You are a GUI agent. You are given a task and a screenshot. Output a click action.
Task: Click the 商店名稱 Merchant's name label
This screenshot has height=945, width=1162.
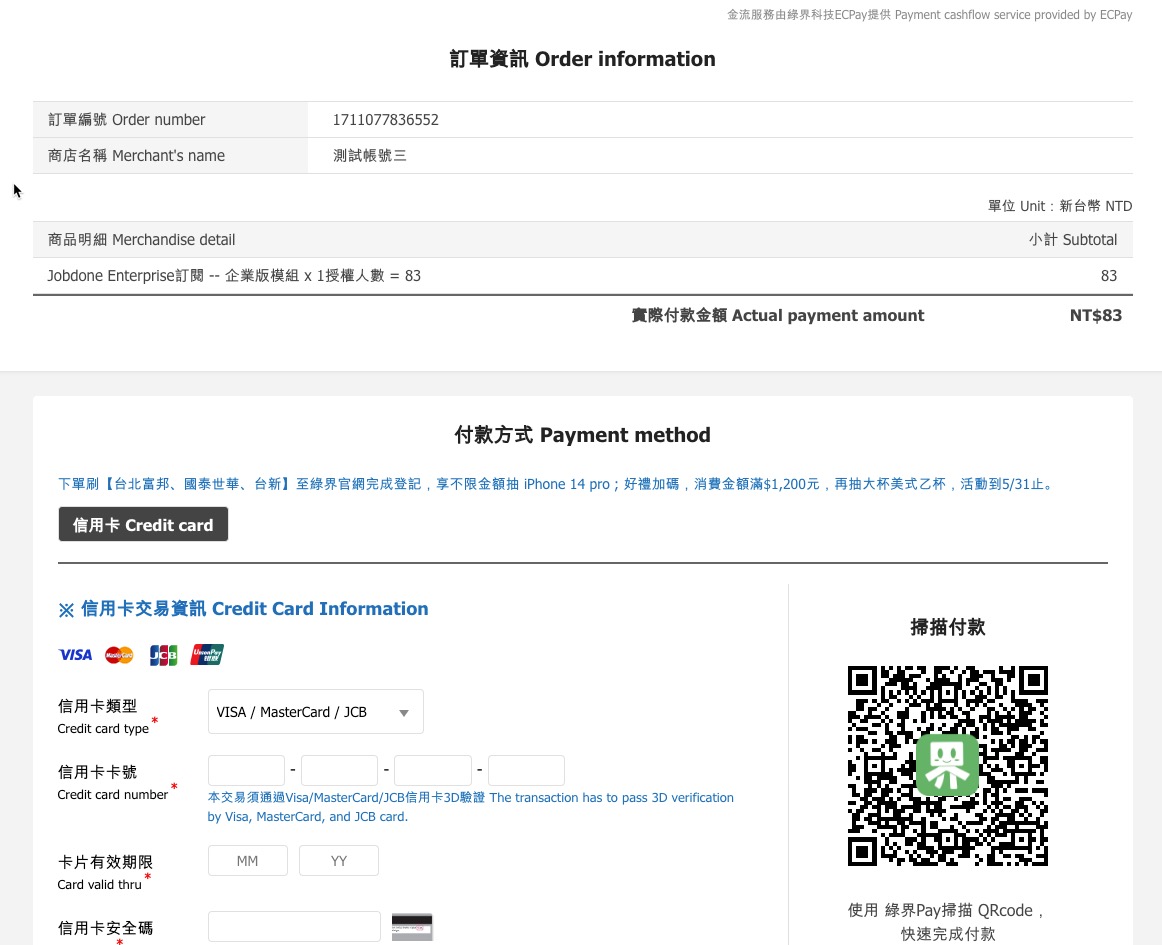pos(136,156)
